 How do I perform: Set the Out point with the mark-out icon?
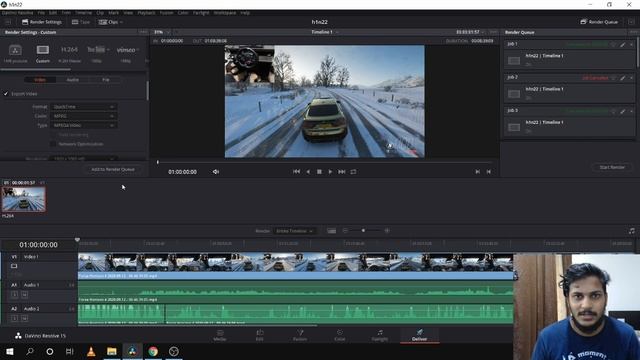[489, 172]
